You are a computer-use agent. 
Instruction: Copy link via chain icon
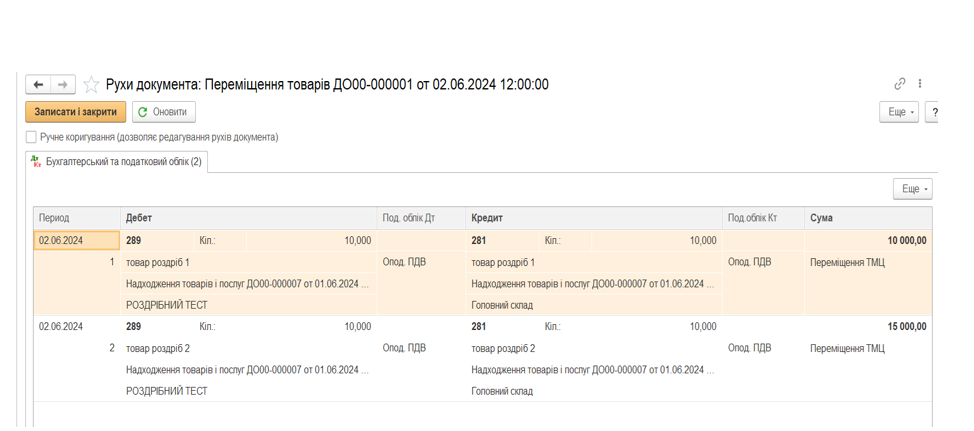pyautogui.click(x=900, y=84)
